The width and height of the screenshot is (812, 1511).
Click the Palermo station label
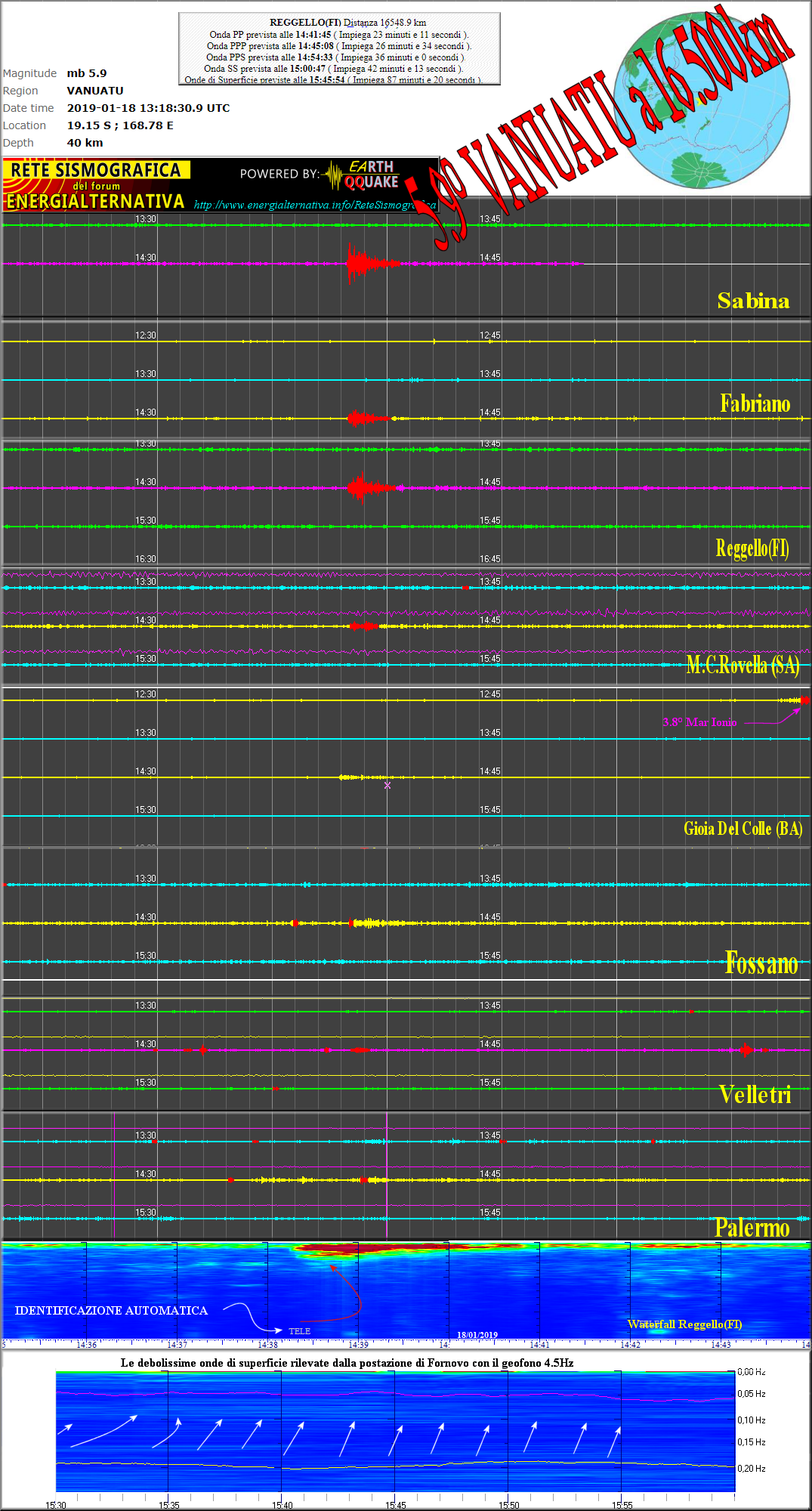(752, 1228)
